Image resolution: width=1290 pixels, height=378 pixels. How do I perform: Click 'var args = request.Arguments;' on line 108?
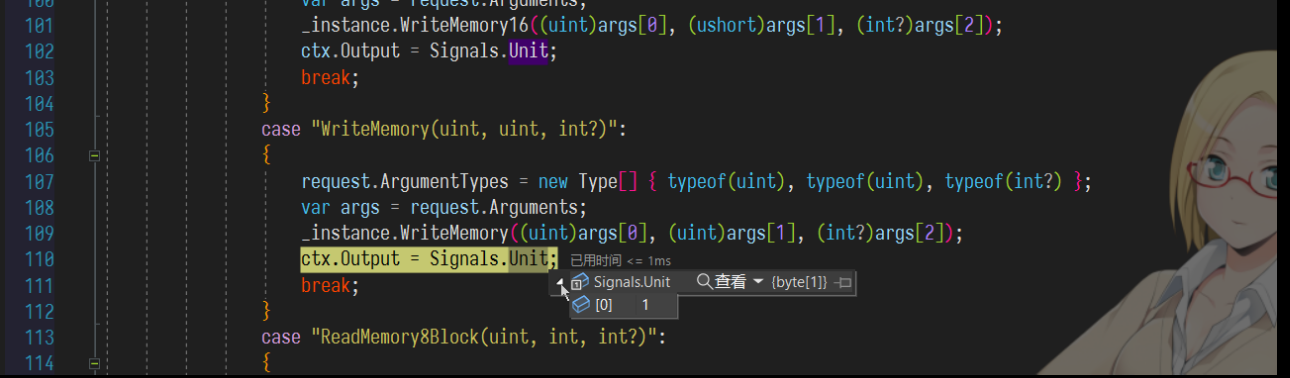click(x=444, y=208)
